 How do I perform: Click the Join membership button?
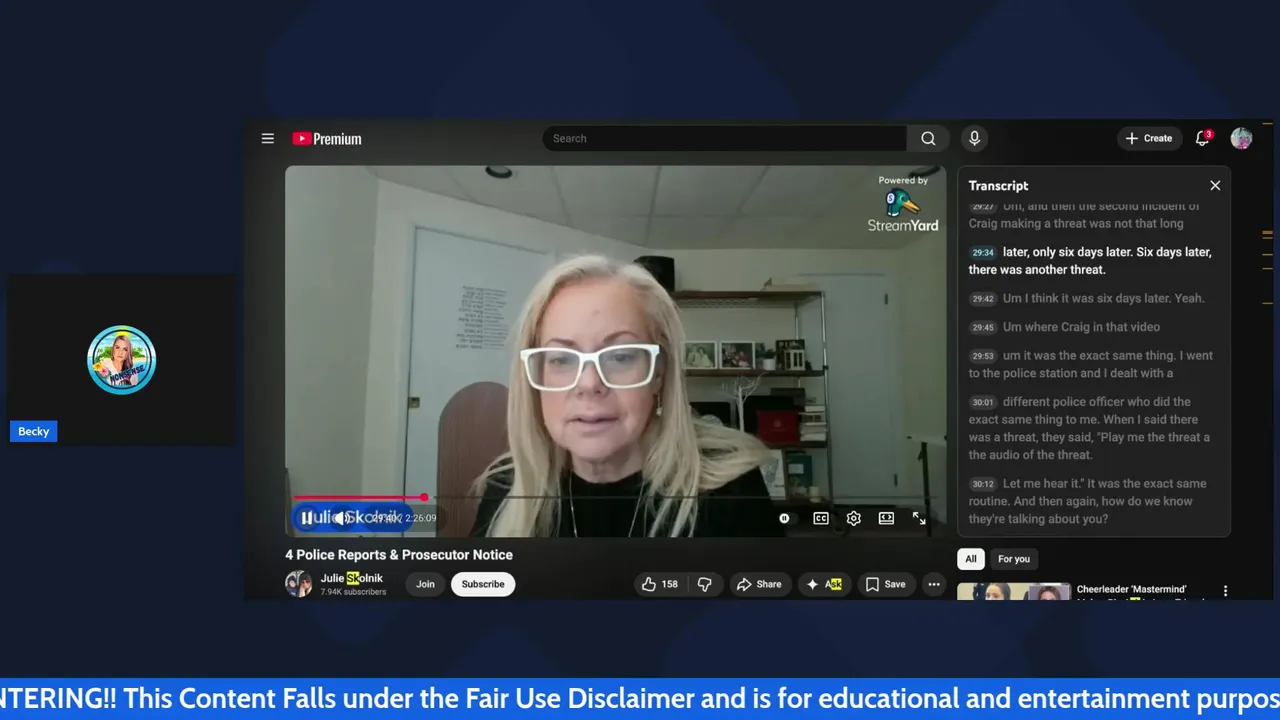(425, 584)
